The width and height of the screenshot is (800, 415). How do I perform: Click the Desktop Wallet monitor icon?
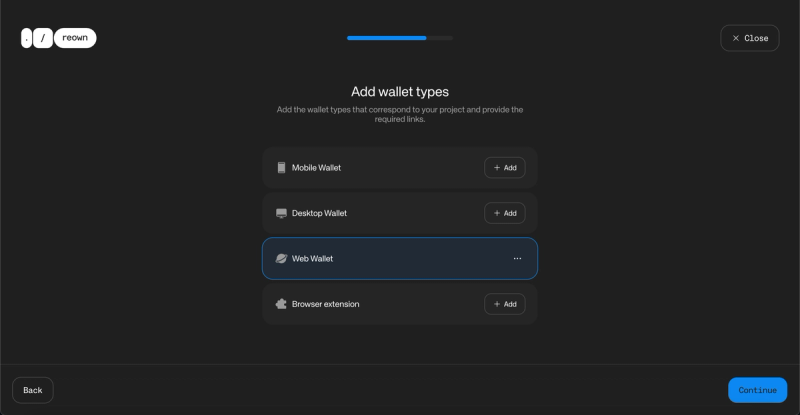coord(281,213)
